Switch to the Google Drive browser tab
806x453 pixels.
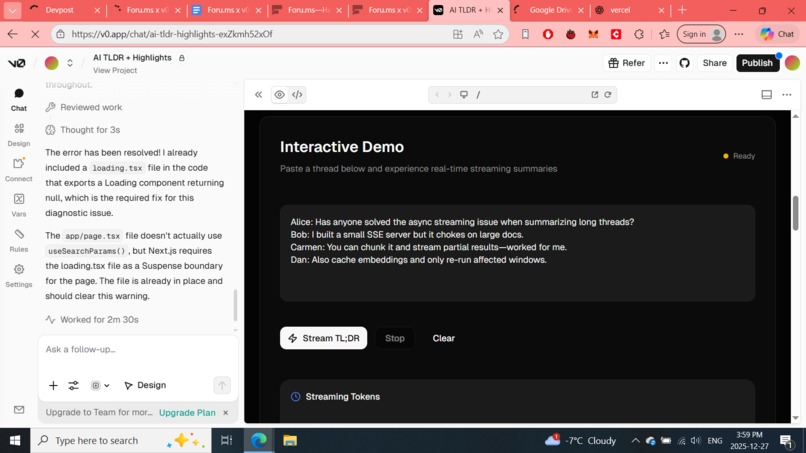click(549, 10)
